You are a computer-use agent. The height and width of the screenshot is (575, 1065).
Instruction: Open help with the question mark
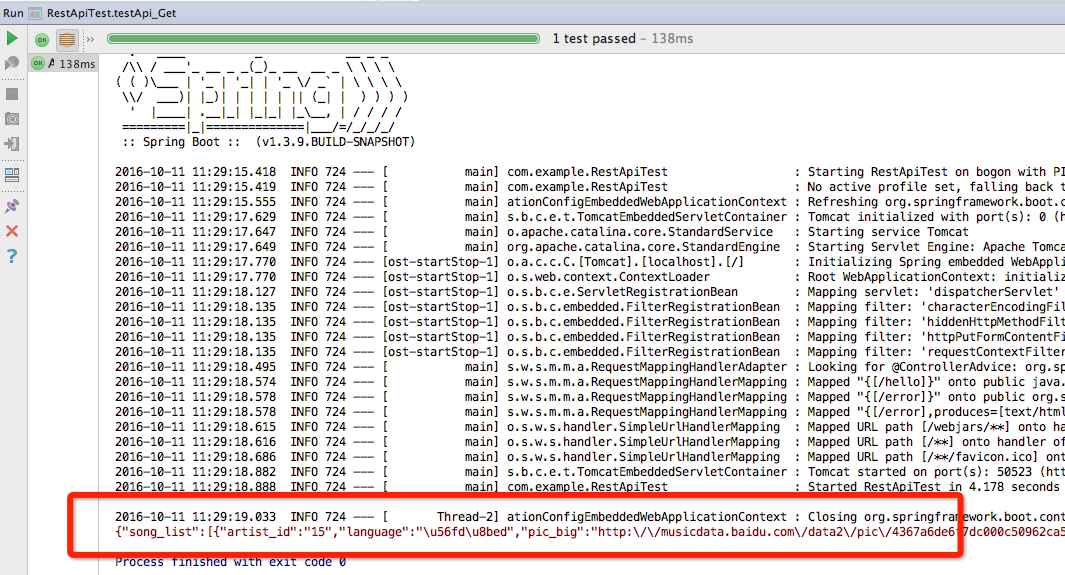(12, 256)
